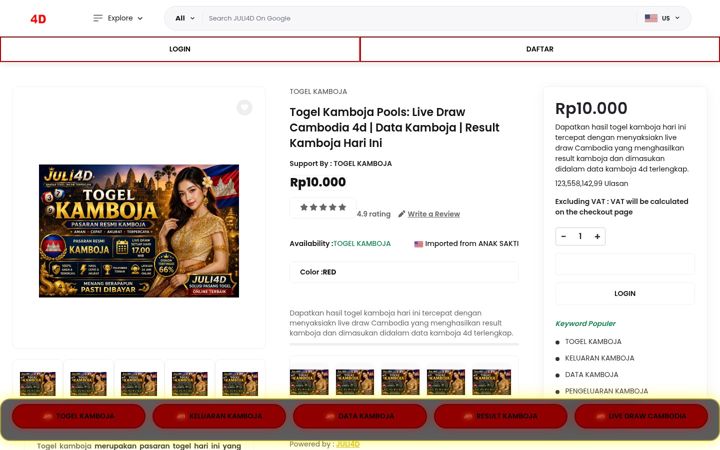Click the 123,558,142,99 Ulasan count

point(591,183)
